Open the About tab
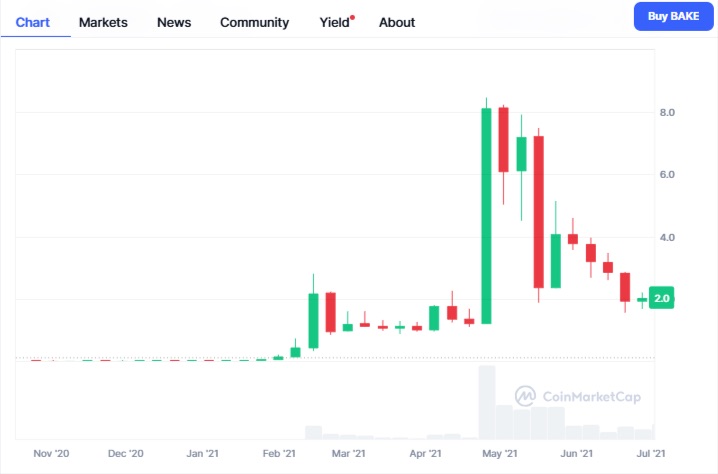This screenshot has height=474, width=718. click(x=397, y=22)
